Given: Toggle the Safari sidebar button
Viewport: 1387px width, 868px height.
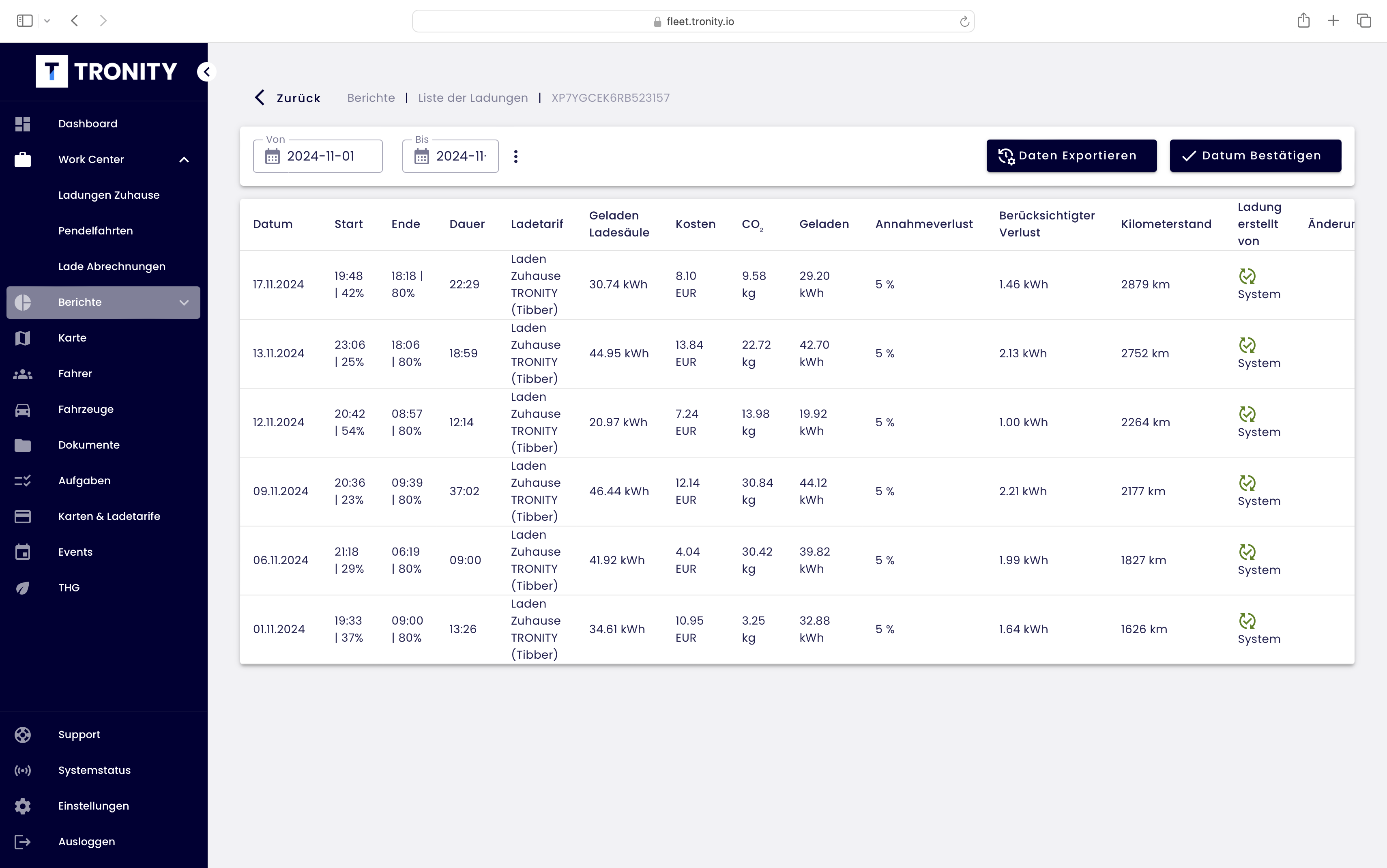Looking at the screenshot, I should (25, 21).
